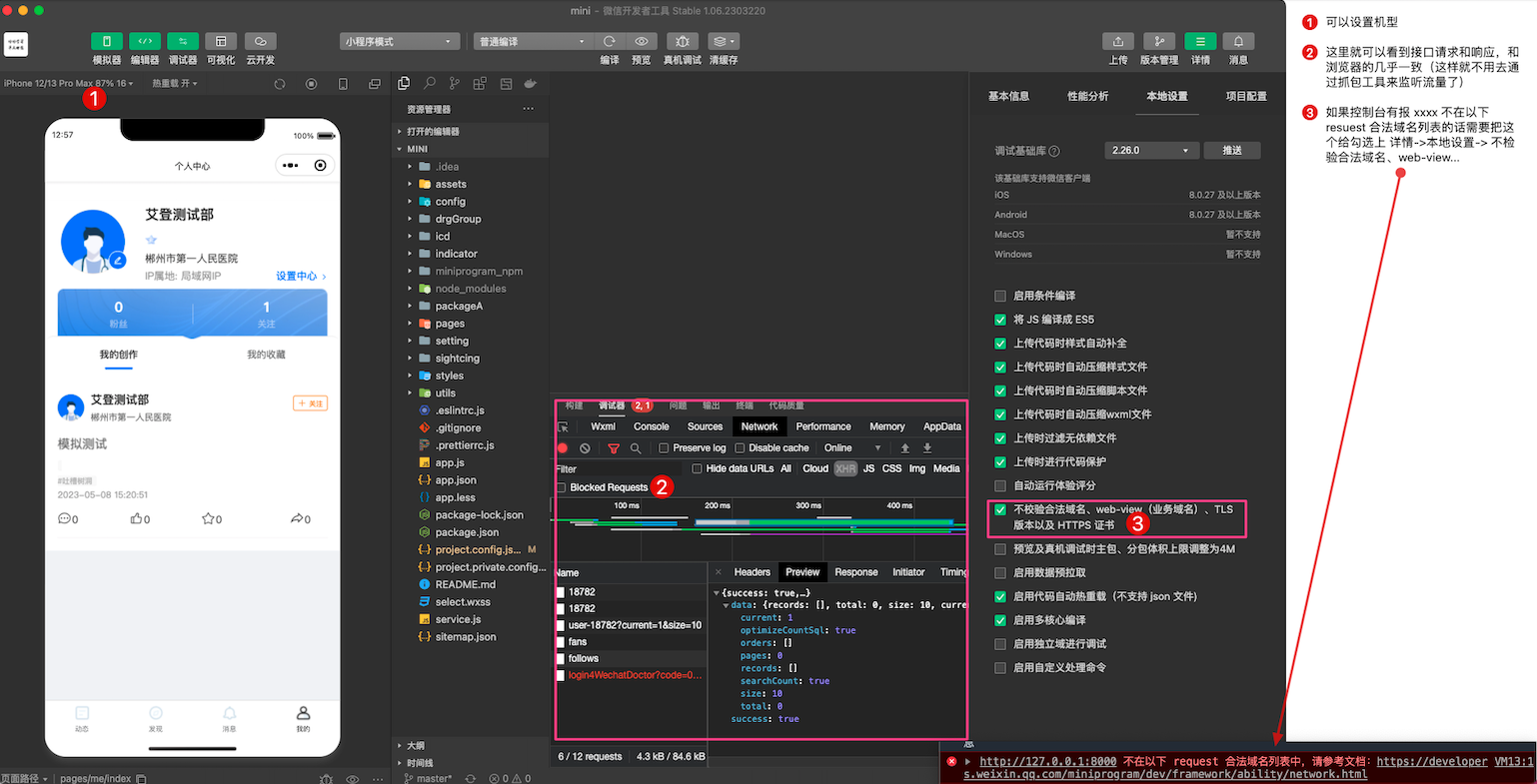This screenshot has height=784, width=1537.
Task: Select the 性能分析 tab in details panel
Action: tap(1087, 96)
